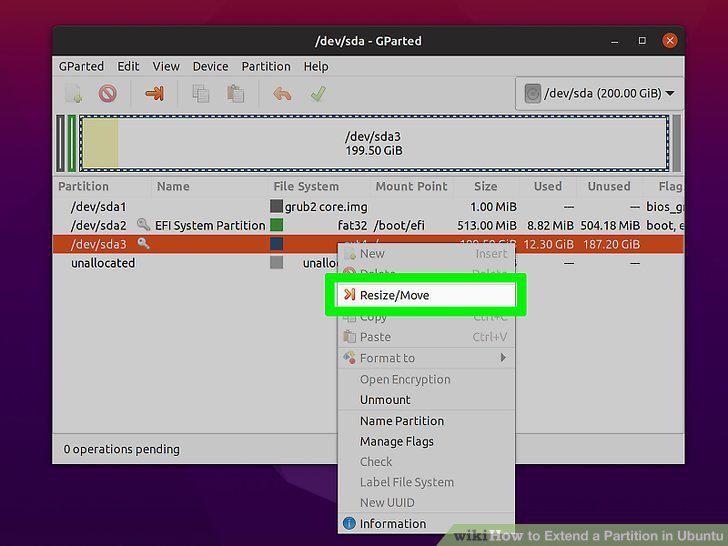Click the Partition column header
The height and width of the screenshot is (546, 728).
[x=84, y=186]
